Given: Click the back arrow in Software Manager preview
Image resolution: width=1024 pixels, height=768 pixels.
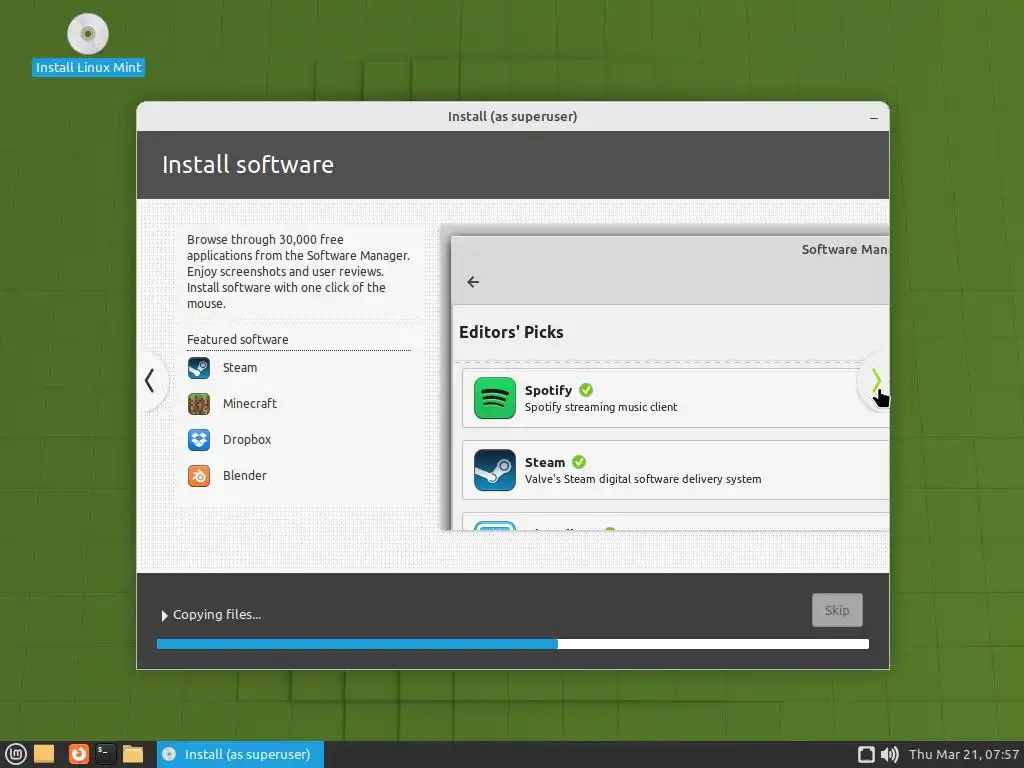Looking at the screenshot, I should point(473,281).
